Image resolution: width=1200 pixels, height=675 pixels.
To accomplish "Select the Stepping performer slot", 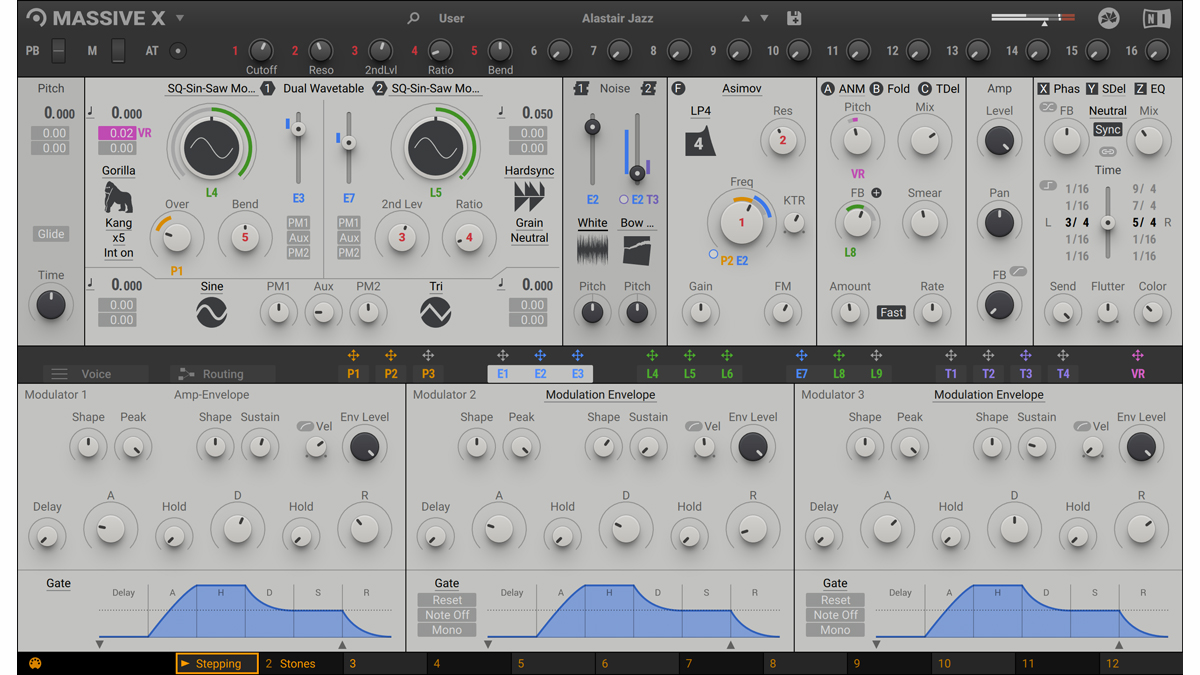I will coord(217,663).
